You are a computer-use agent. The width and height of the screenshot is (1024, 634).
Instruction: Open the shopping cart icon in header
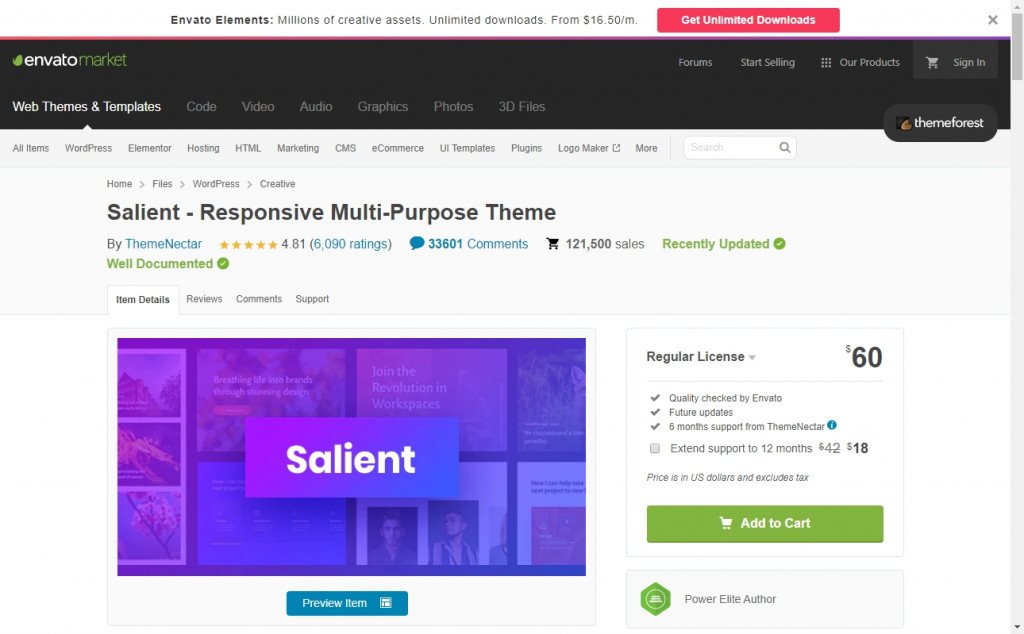[x=932, y=63]
